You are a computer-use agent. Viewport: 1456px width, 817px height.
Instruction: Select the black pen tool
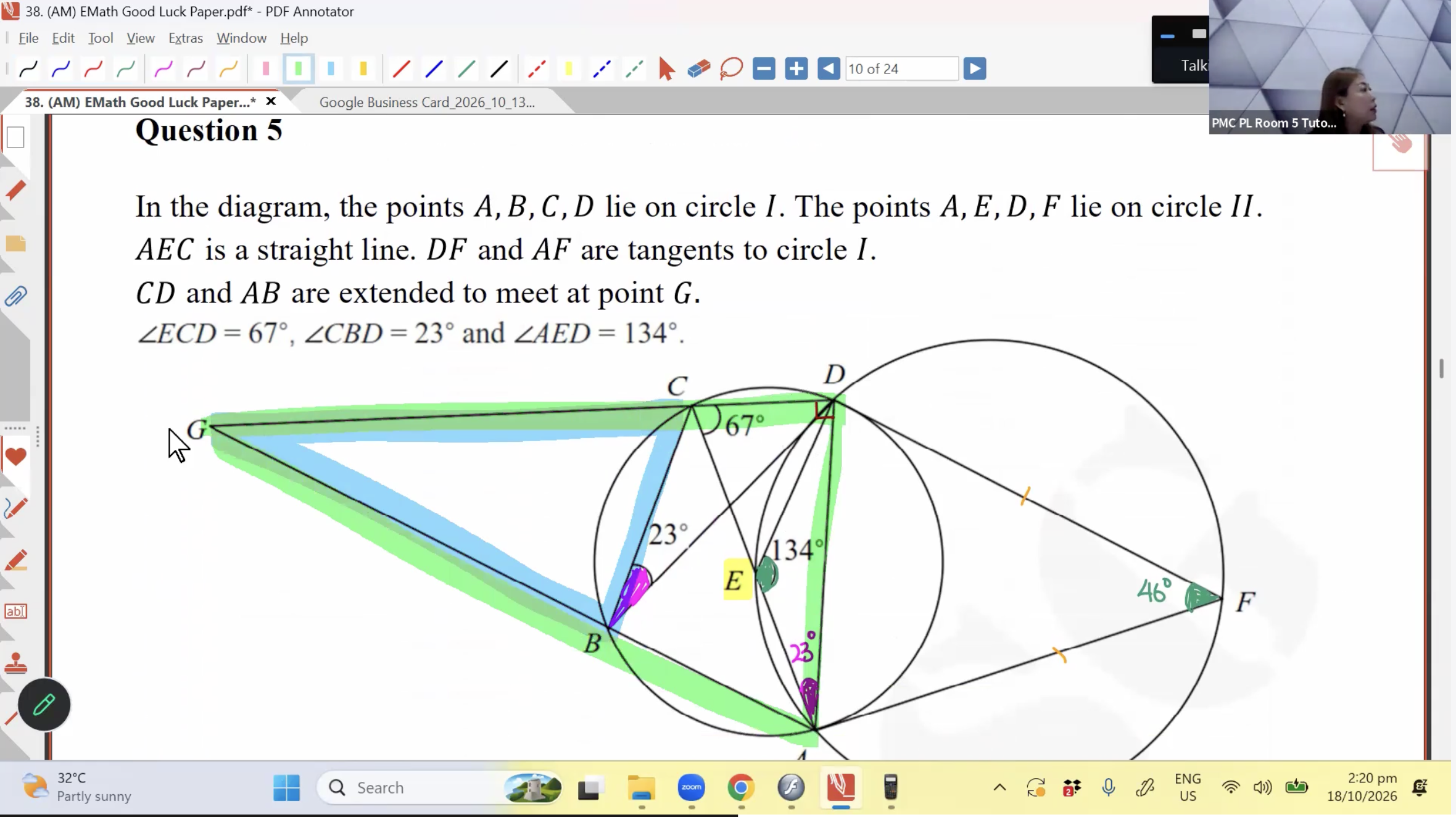coord(28,68)
